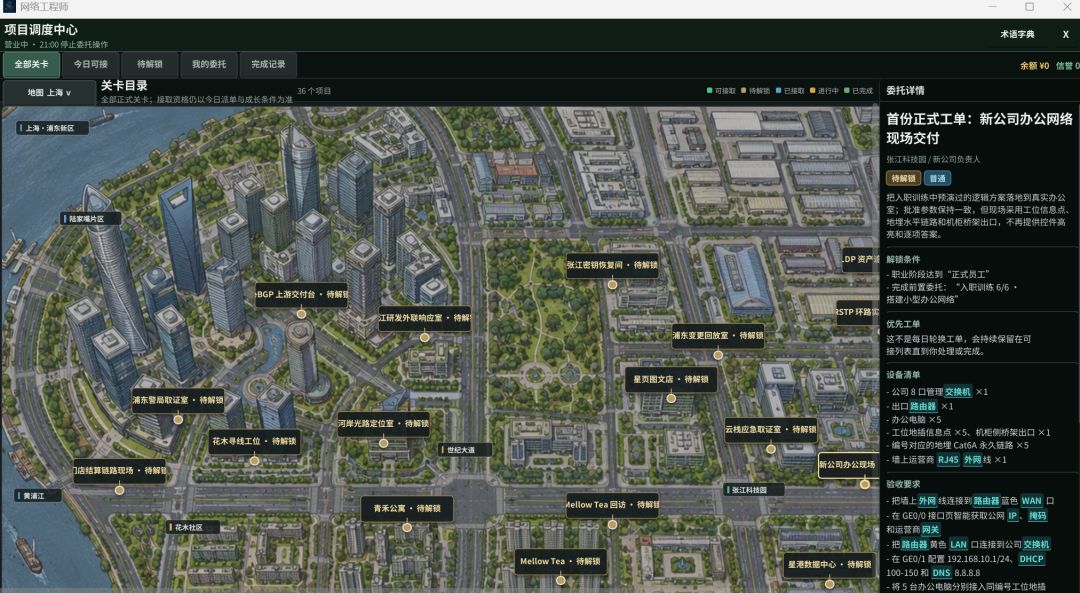Click the Mellow Tea 回访 map pin
Image resolution: width=1080 pixels, height=593 pixels.
[612, 524]
